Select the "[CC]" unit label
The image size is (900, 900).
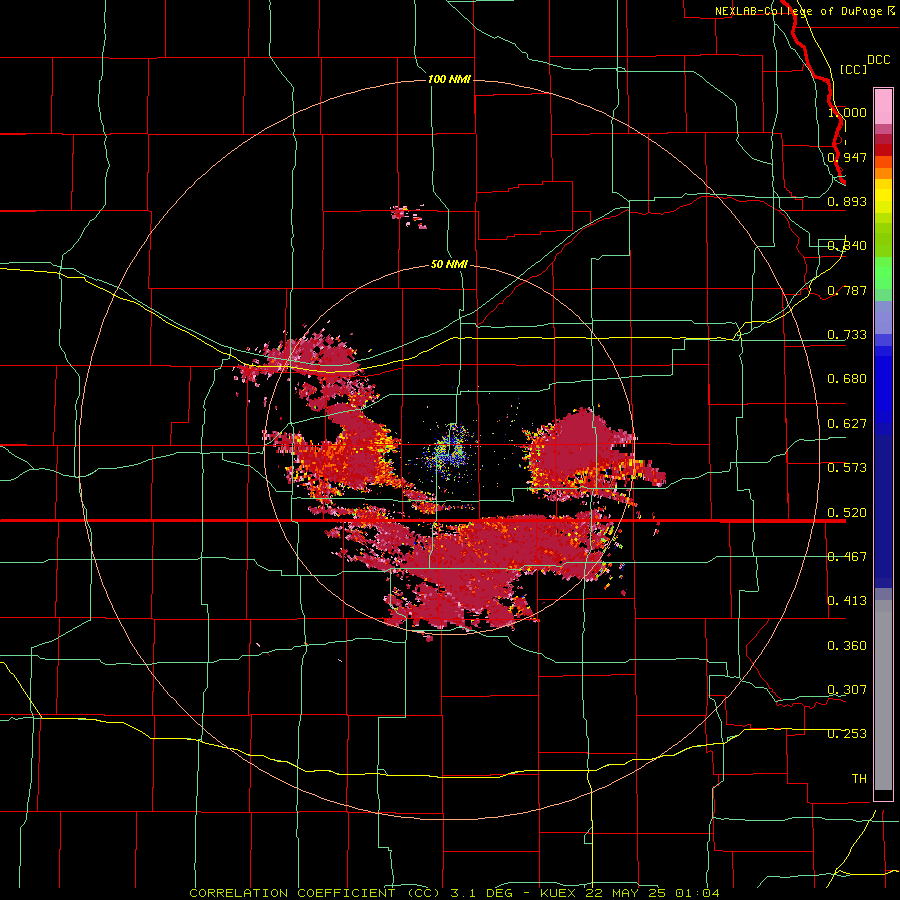pos(853,69)
